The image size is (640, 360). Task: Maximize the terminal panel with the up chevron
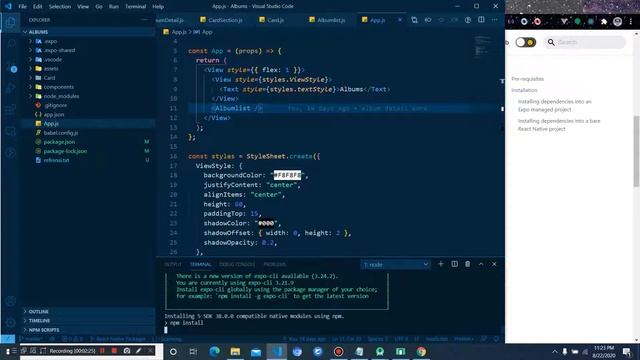point(481,264)
